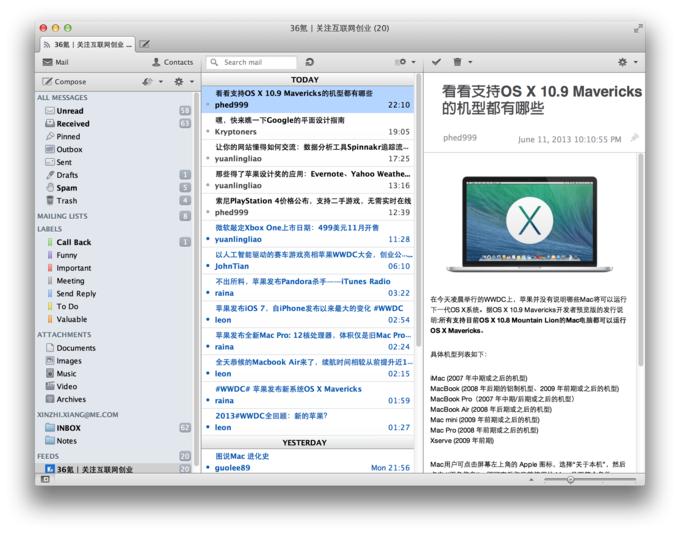This screenshot has width=680, height=534.
Task: Open phed999 PlayStation 4 message
Action: [308, 206]
